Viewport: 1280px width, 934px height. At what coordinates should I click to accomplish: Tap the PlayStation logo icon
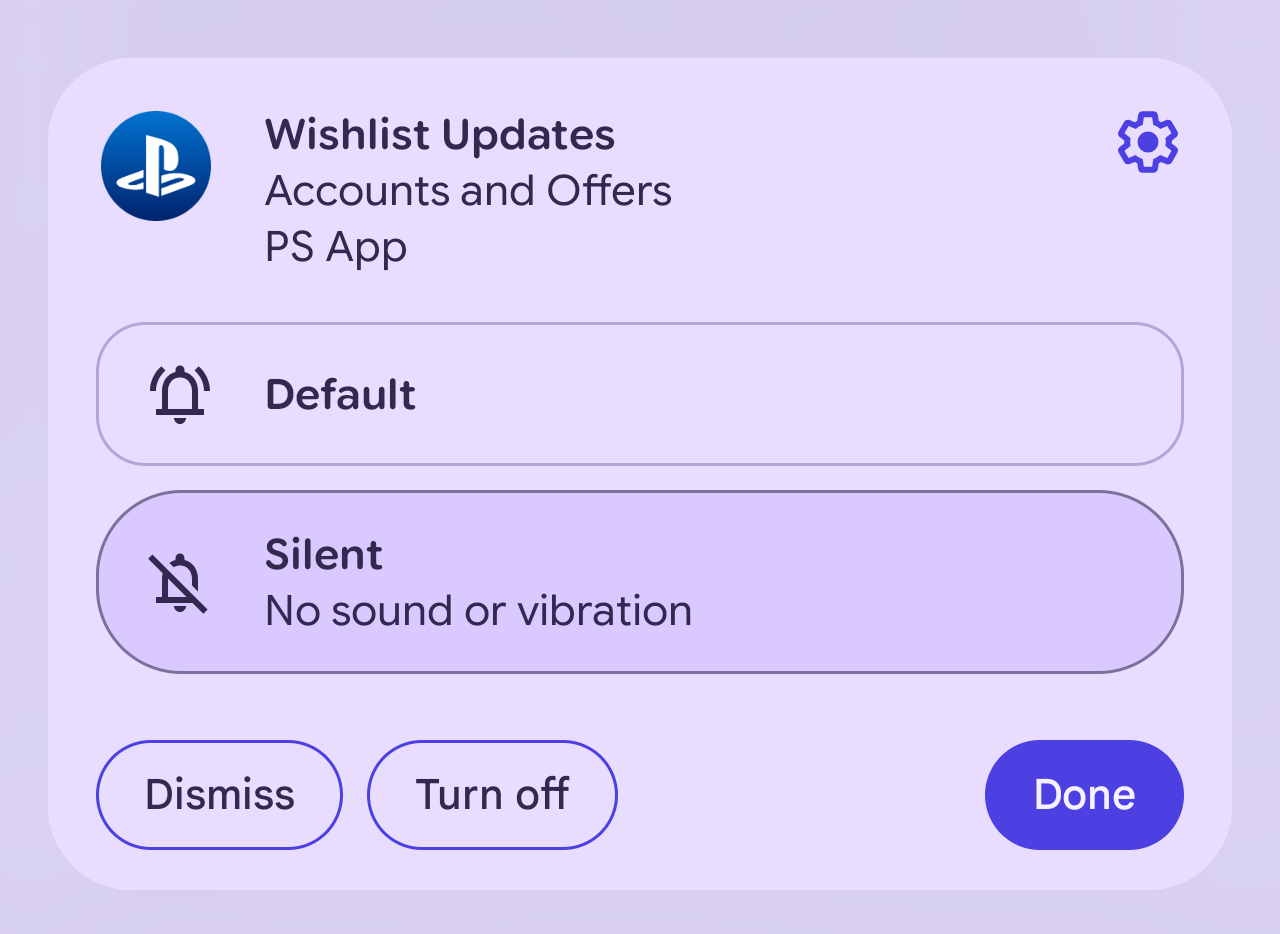156,166
